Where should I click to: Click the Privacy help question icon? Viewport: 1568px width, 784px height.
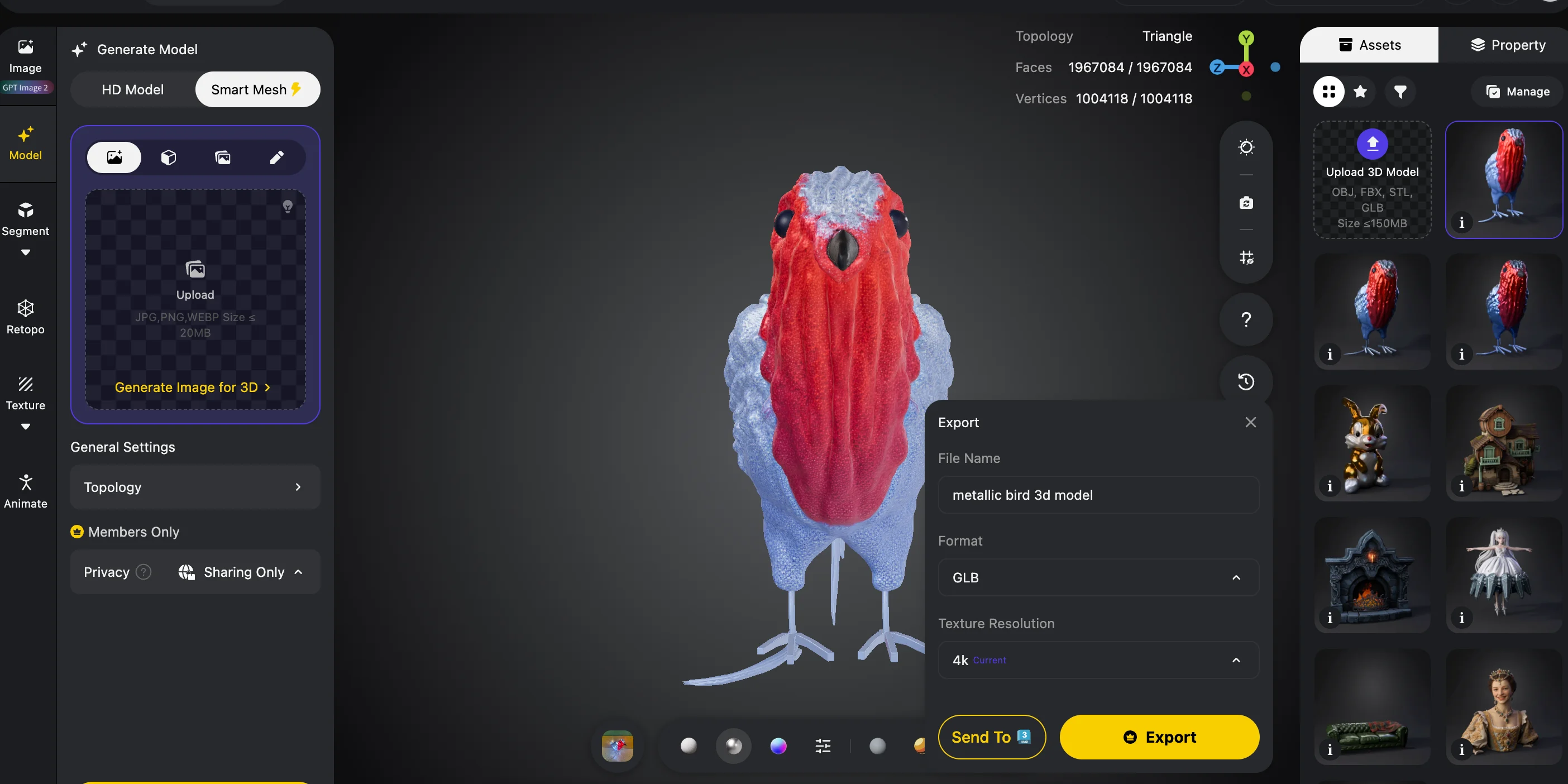pyautogui.click(x=144, y=572)
